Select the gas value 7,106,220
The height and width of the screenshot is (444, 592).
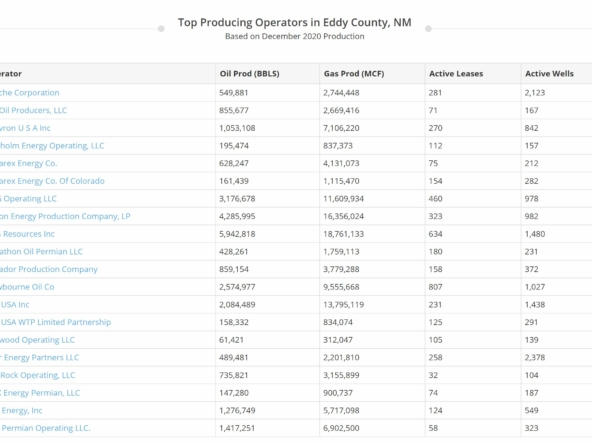click(x=341, y=128)
